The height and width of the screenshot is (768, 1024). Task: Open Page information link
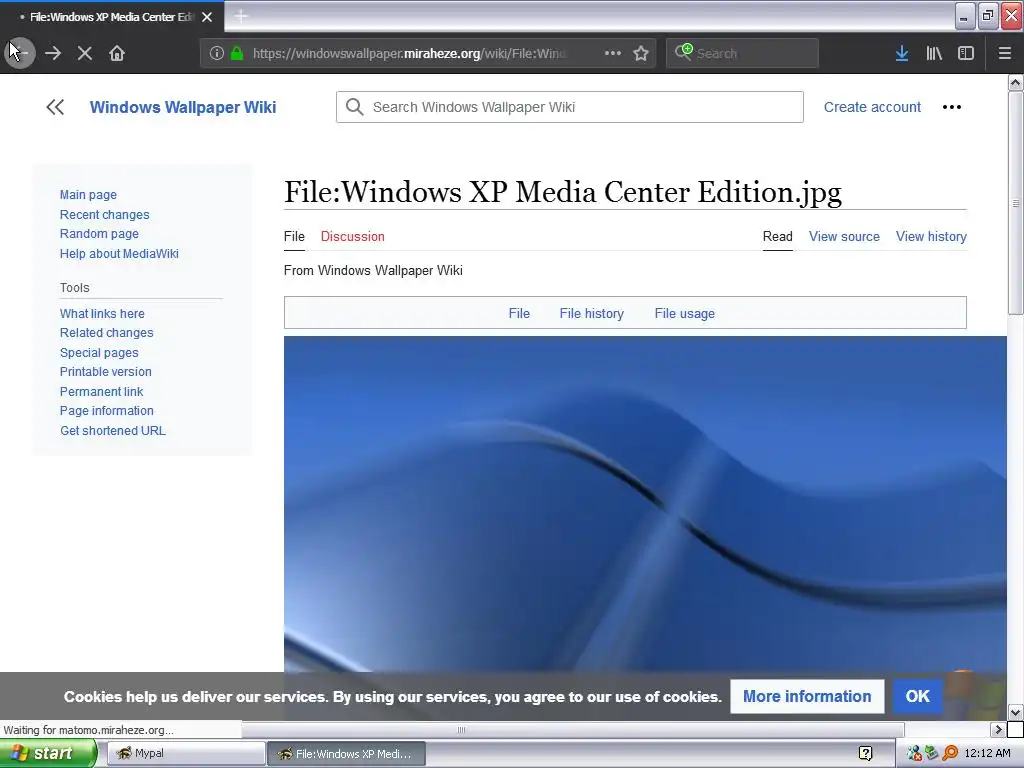pos(106,411)
